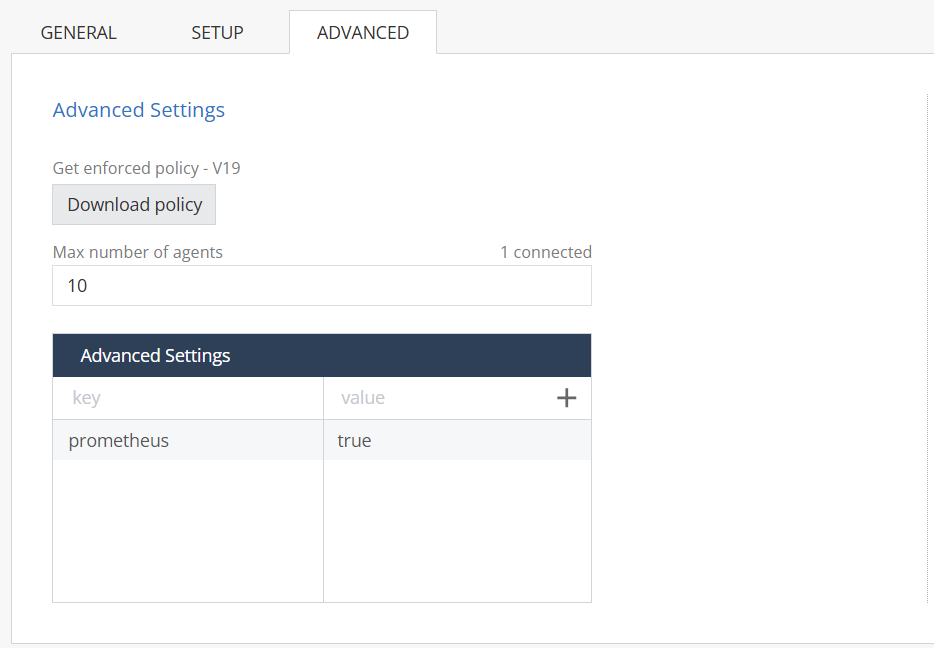934x648 pixels.
Task: Click empty value column area below true
Action: click(x=456, y=530)
